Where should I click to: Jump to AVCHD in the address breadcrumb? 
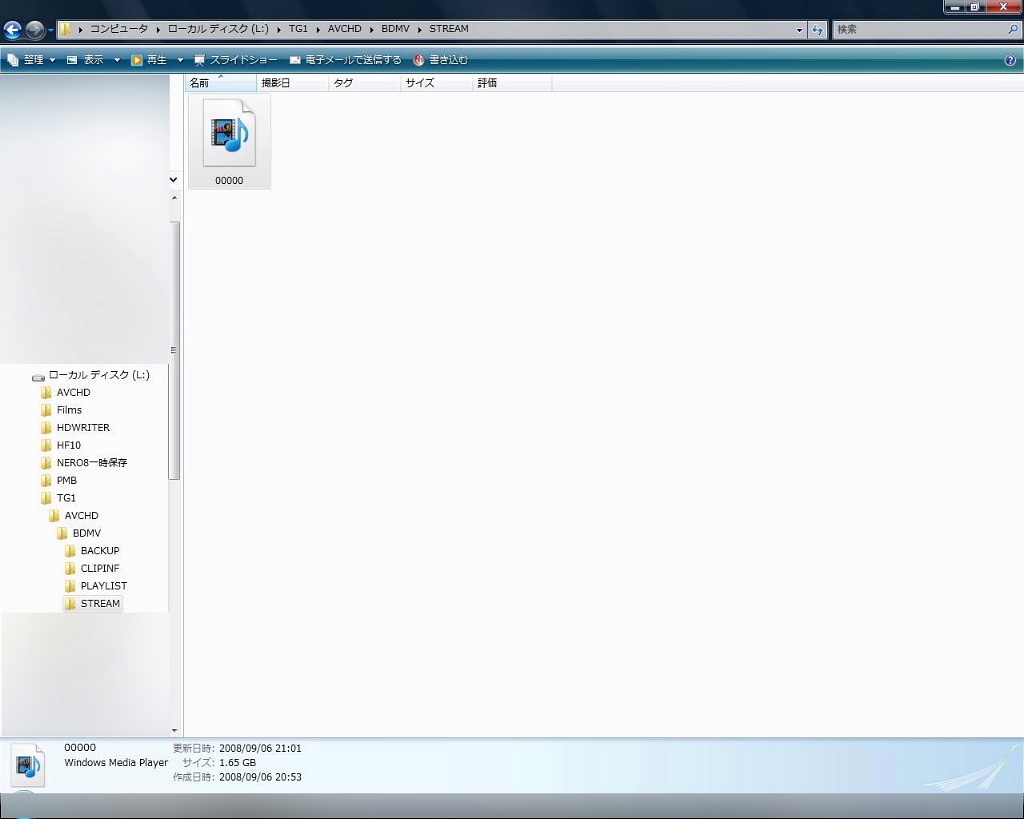[344, 29]
